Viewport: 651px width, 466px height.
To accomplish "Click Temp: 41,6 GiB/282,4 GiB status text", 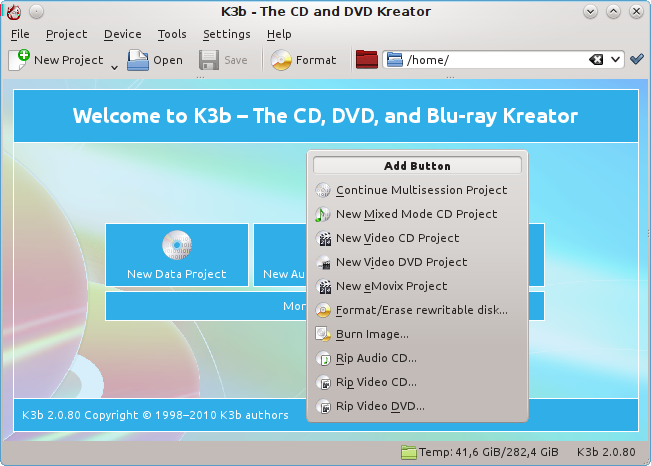I will 489,452.
